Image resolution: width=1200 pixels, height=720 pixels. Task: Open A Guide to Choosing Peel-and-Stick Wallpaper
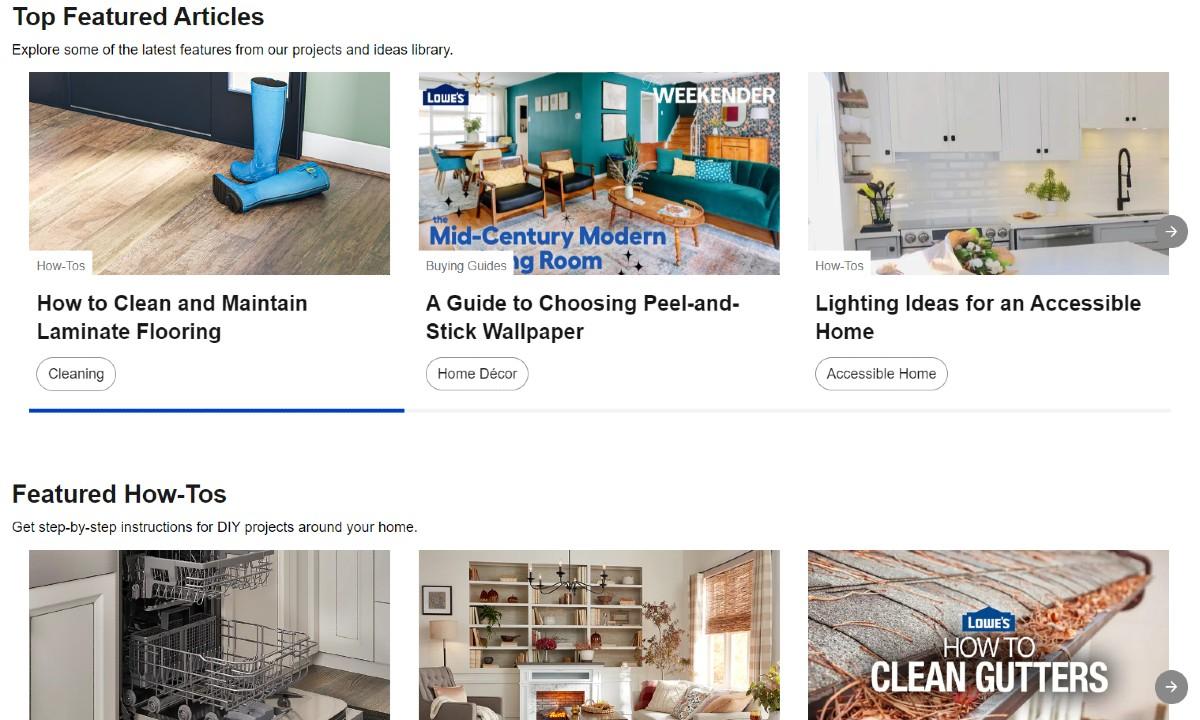point(582,317)
